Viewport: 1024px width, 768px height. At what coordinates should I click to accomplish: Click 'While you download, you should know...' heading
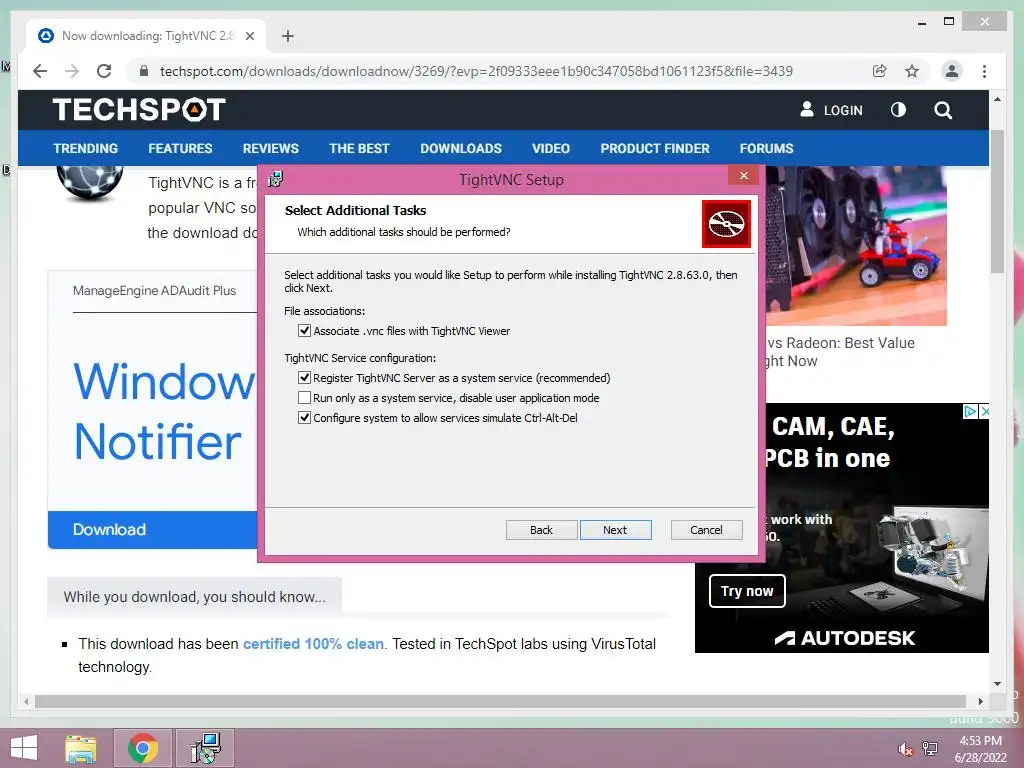[195, 597]
